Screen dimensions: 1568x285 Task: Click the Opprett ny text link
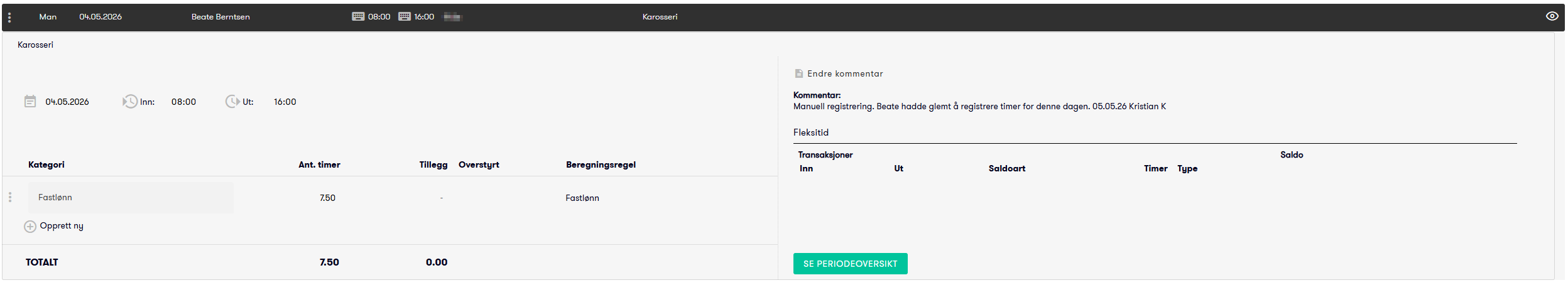tap(62, 226)
